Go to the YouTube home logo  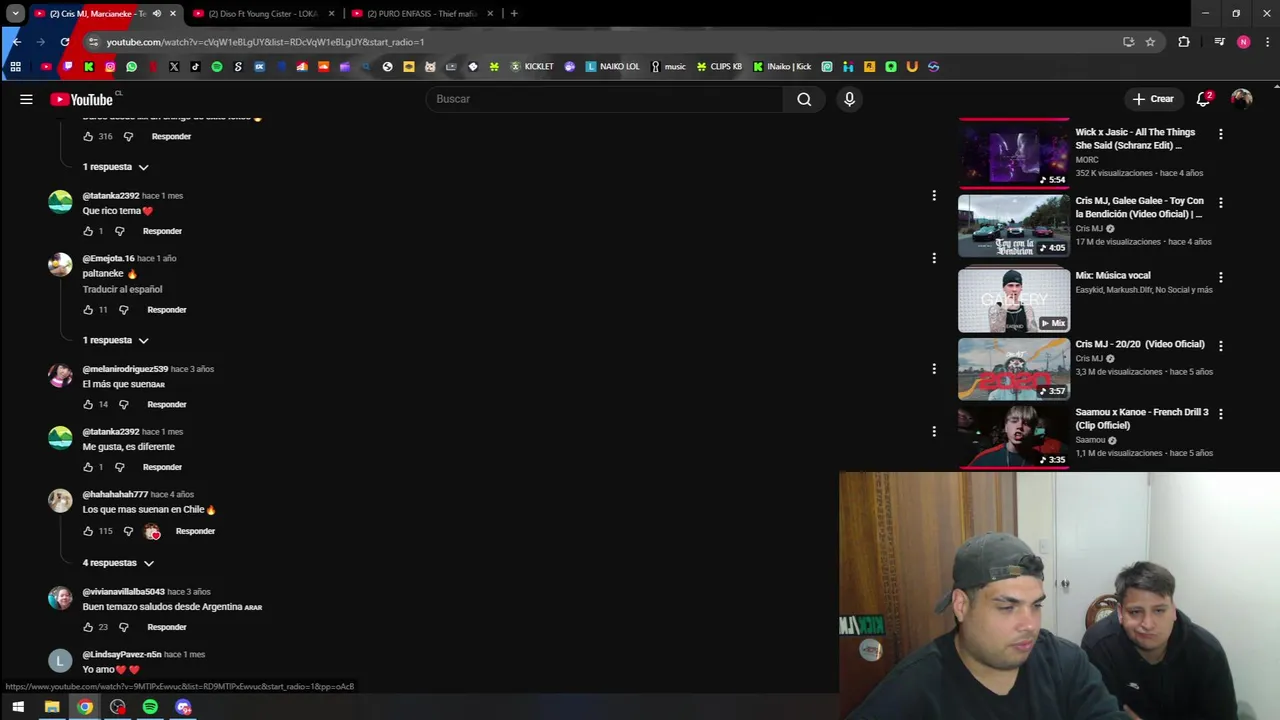(82, 99)
